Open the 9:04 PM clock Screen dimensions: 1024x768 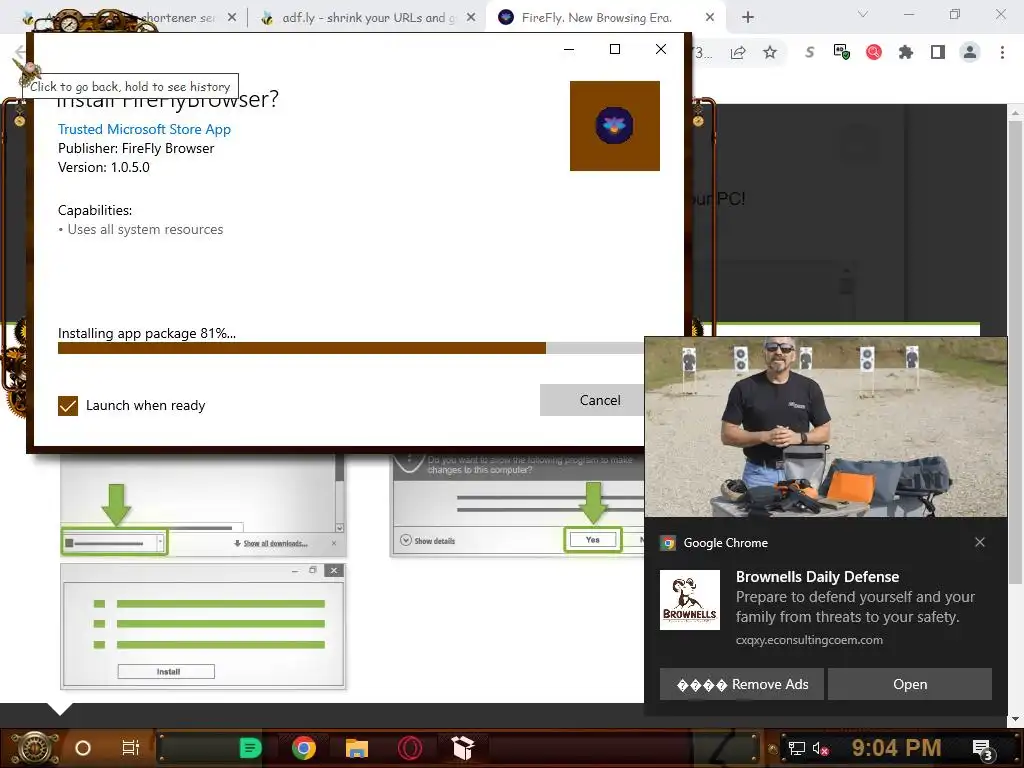coord(896,748)
